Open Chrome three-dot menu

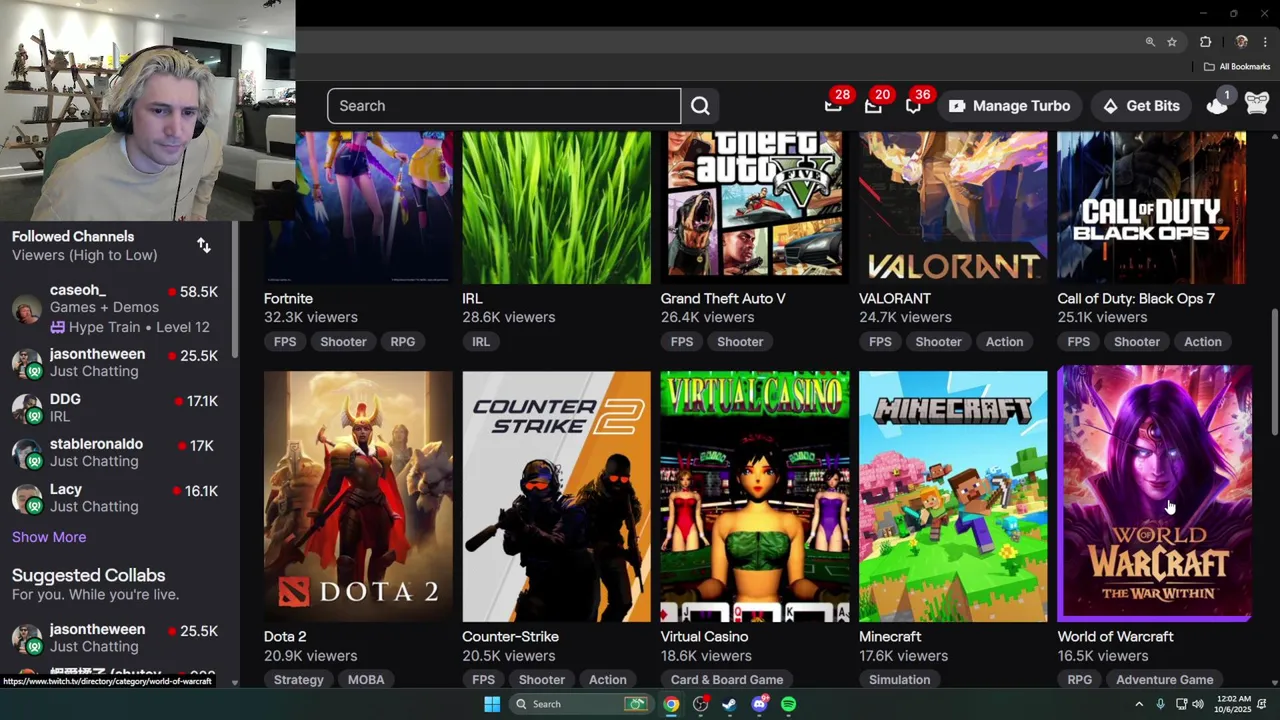pyautogui.click(x=1265, y=42)
